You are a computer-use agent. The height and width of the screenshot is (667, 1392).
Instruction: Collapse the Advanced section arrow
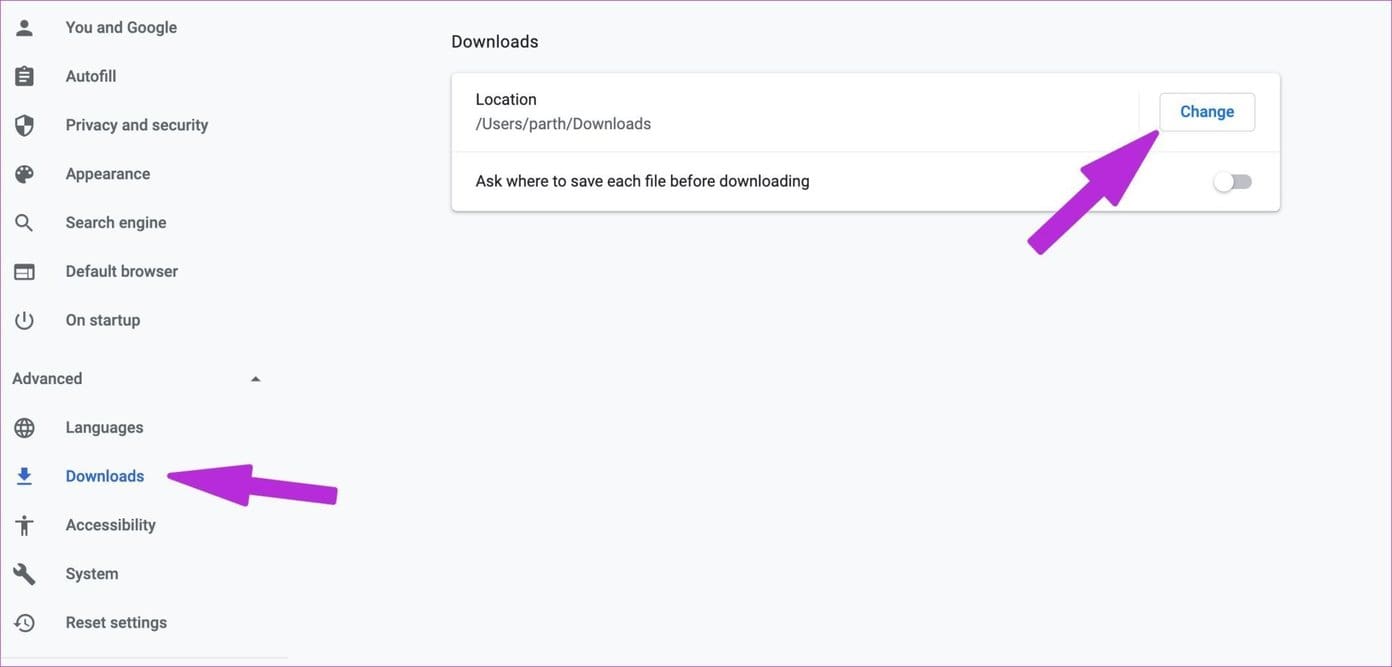point(255,379)
